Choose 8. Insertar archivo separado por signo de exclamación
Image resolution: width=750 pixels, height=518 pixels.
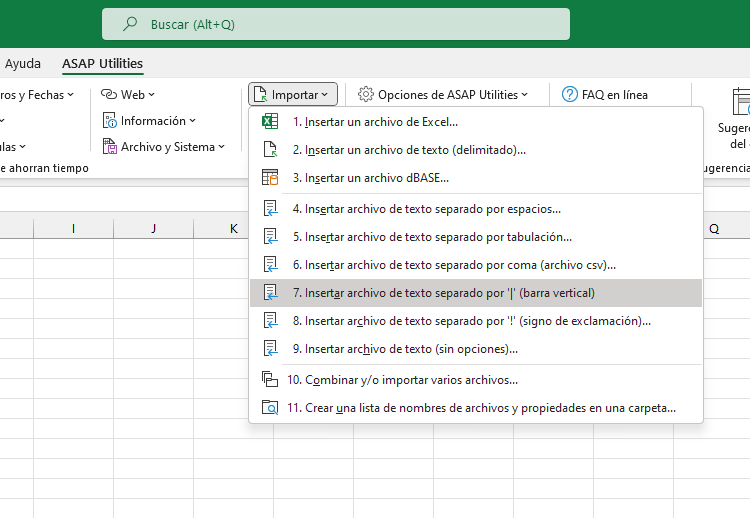[x=476, y=321]
